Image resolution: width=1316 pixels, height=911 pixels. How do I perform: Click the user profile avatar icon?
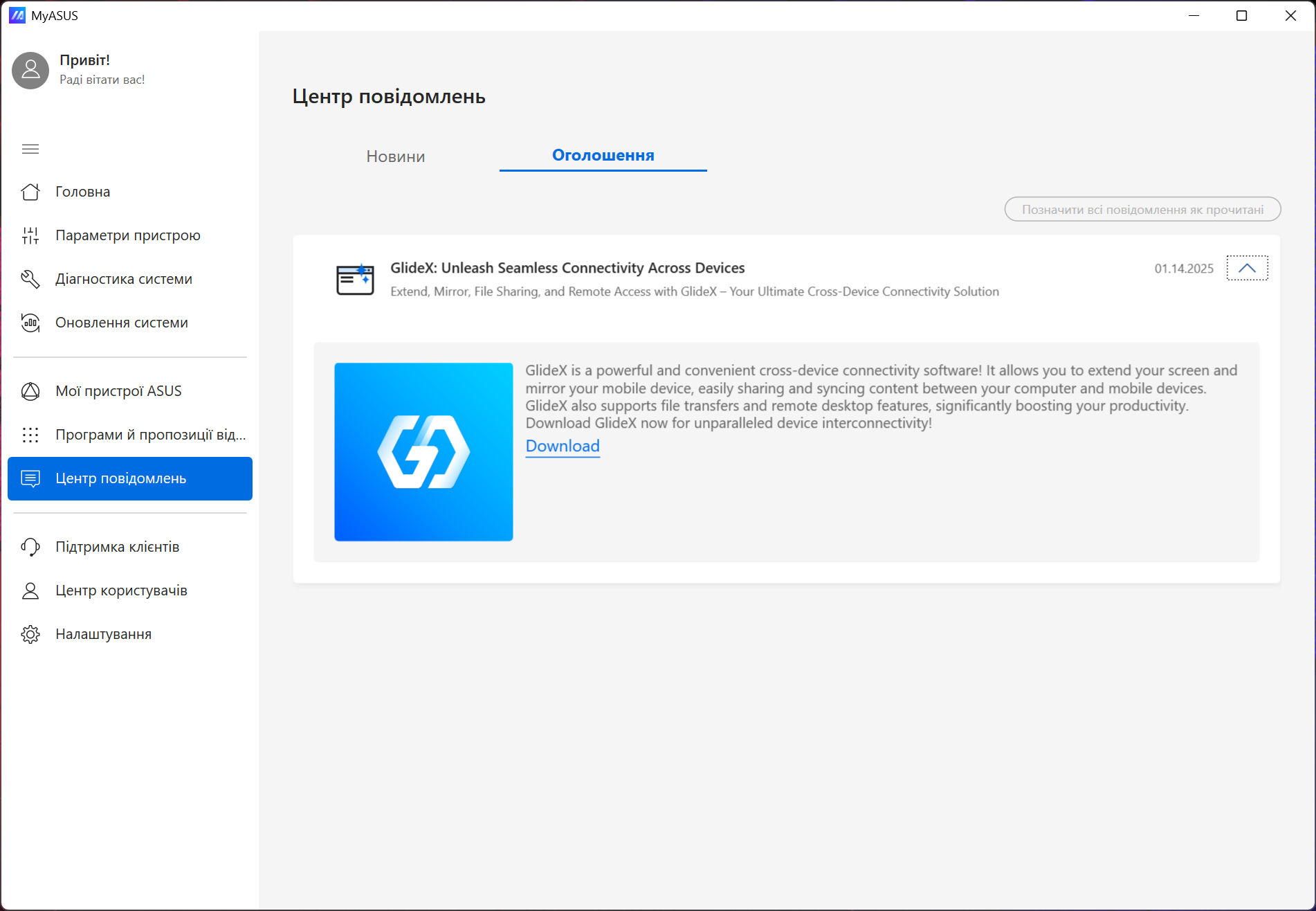click(30, 70)
